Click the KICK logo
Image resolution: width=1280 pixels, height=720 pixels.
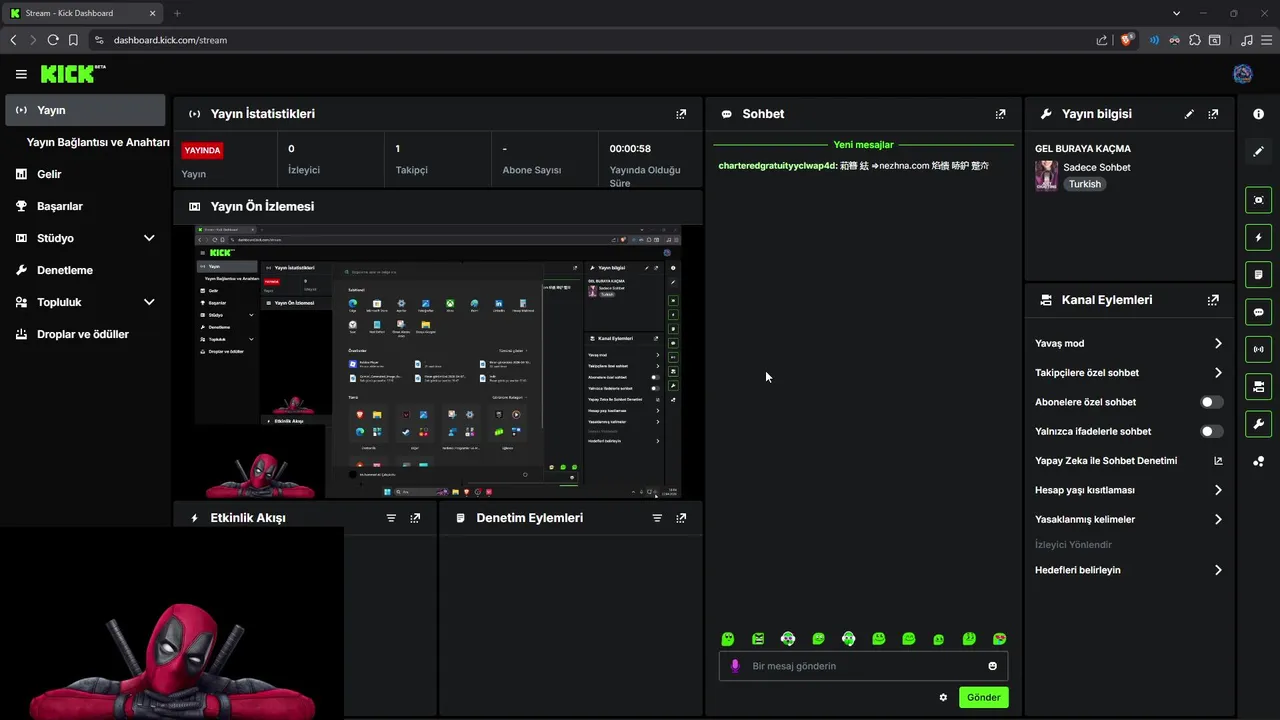[72, 74]
